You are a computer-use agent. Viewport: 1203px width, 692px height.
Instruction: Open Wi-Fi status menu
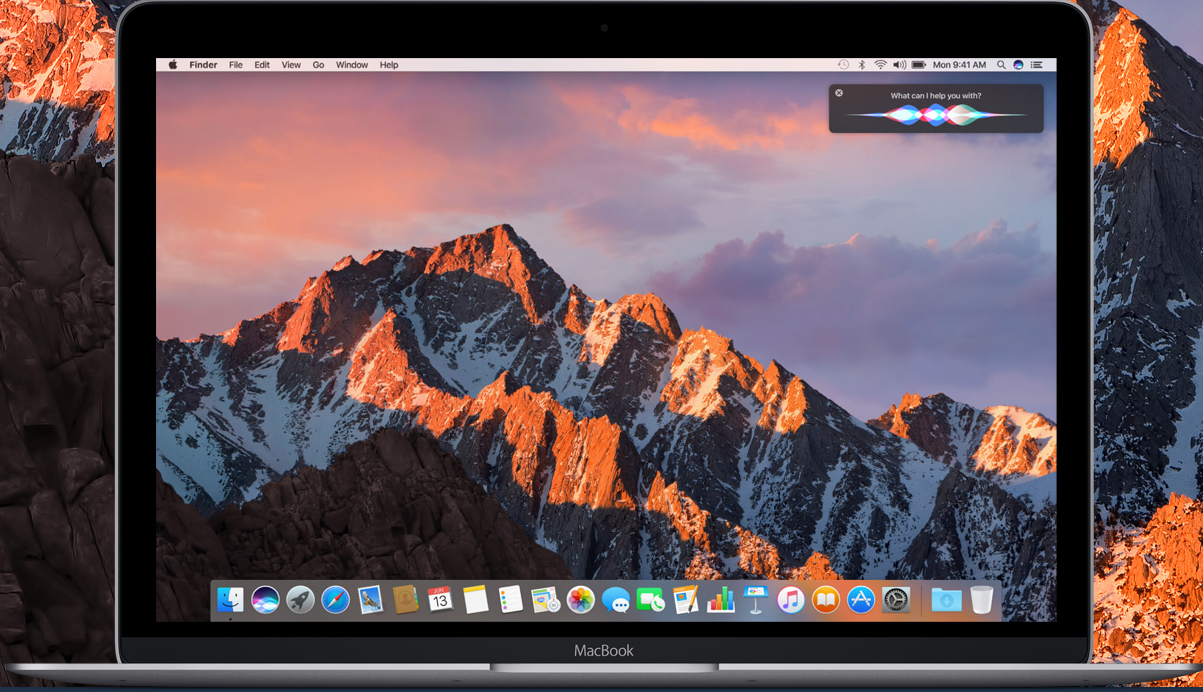coord(881,64)
